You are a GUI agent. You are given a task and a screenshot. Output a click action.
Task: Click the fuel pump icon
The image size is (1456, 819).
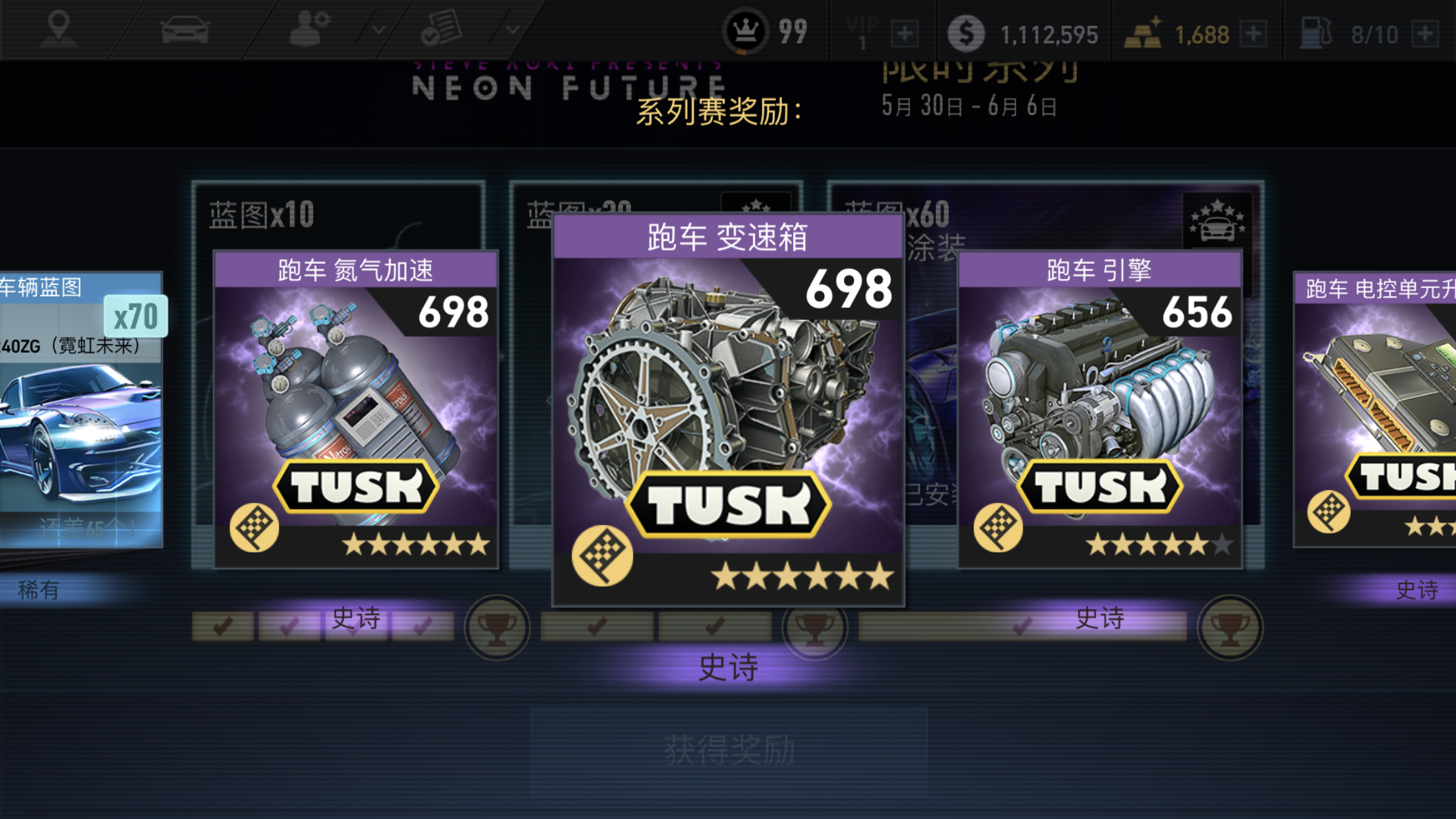click(x=1316, y=33)
